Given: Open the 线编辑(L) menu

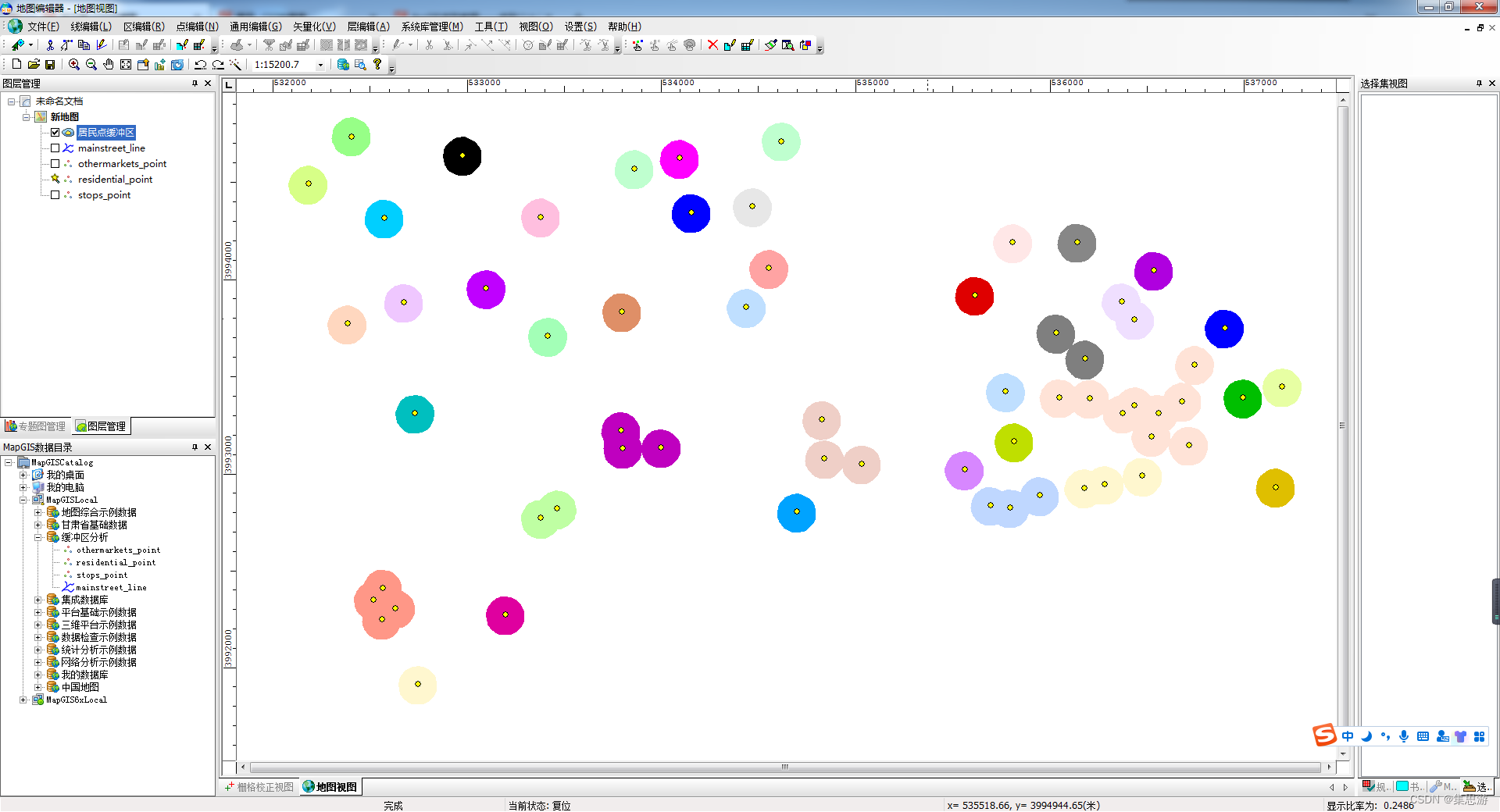Looking at the screenshot, I should pos(91,27).
